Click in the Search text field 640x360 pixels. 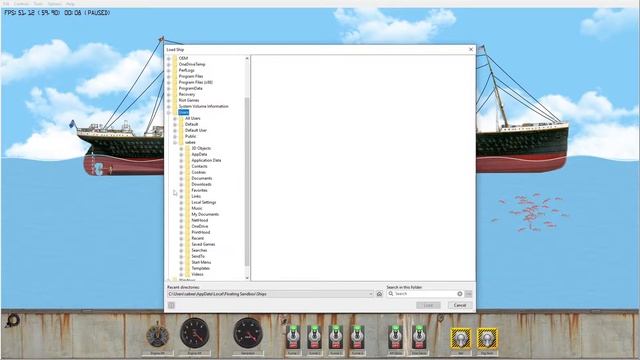click(x=424, y=294)
